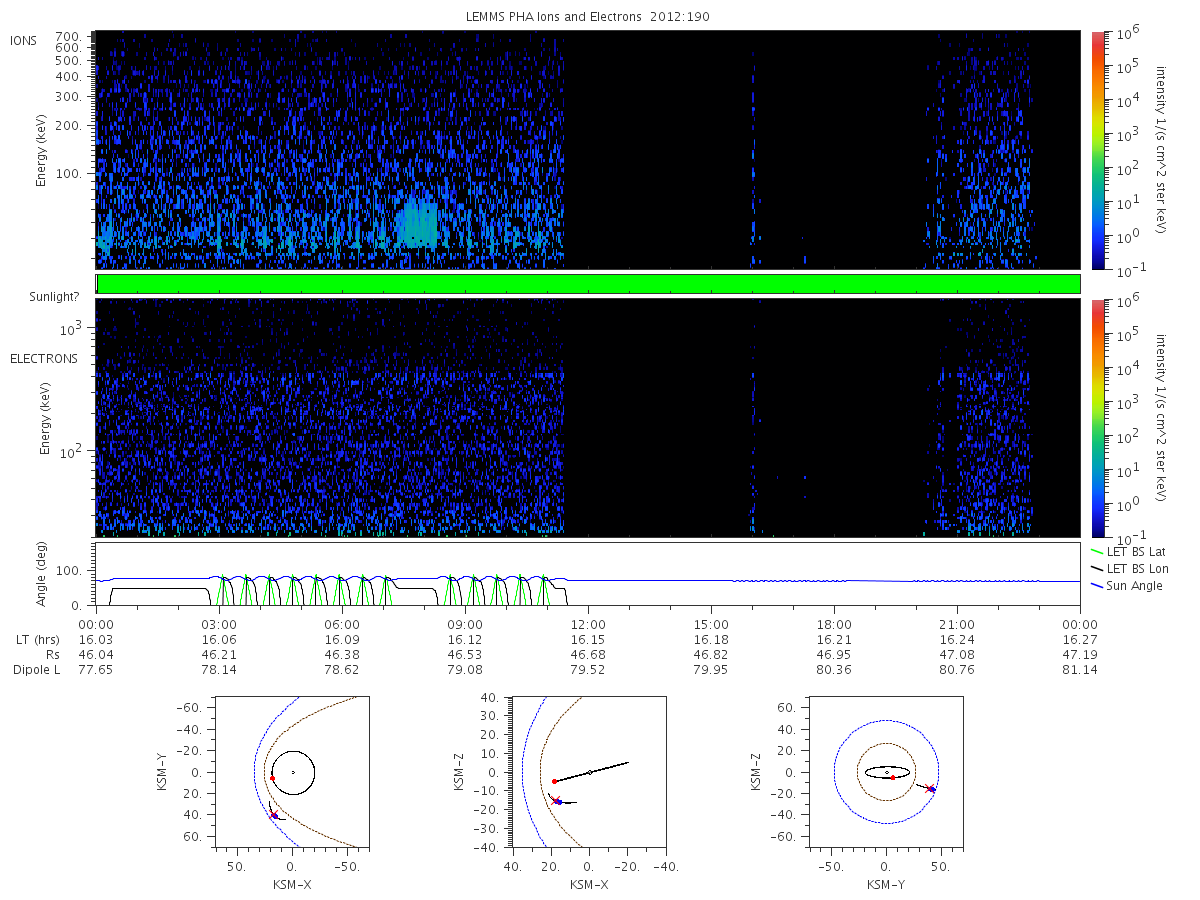Click the blue Sun Angle legend entry
1200x900 pixels.
point(1127,586)
